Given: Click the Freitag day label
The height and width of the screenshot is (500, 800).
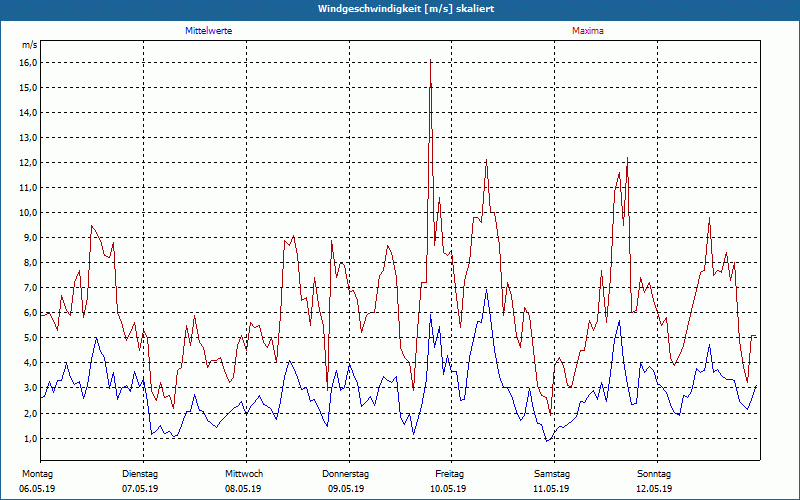Looking at the screenshot, I should pos(449,474).
